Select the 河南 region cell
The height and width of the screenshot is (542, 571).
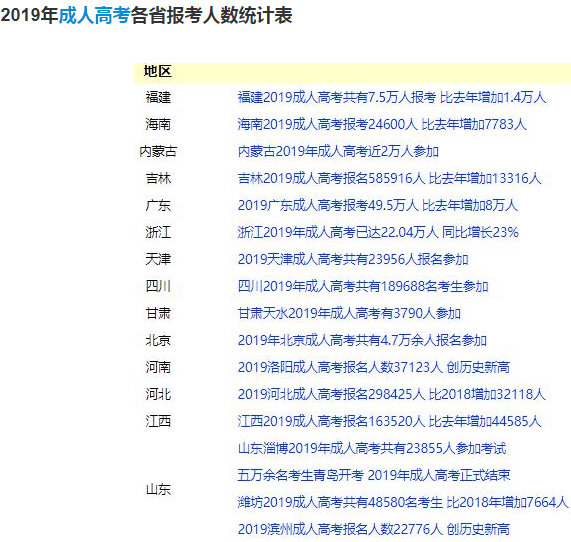click(158, 367)
